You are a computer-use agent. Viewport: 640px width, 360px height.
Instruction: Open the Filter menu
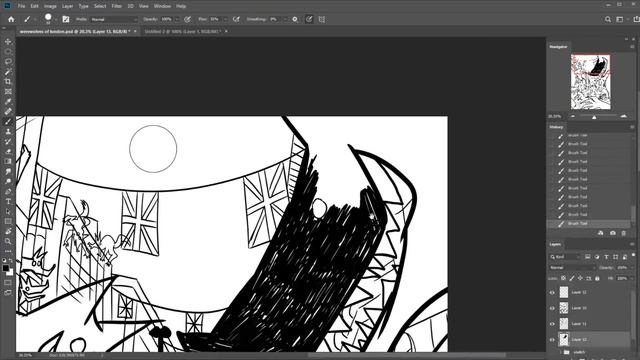[x=117, y=6]
